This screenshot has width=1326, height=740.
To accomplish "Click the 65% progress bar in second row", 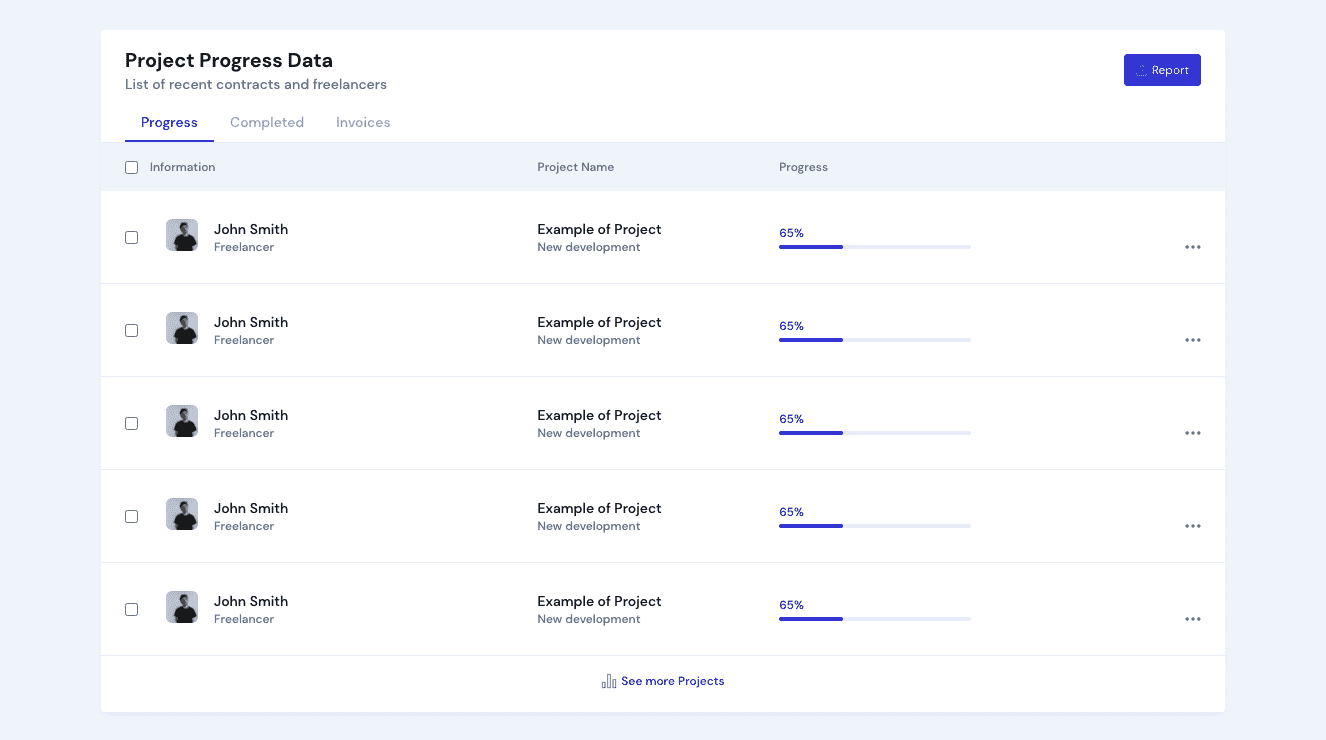I will tap(874, 340).
